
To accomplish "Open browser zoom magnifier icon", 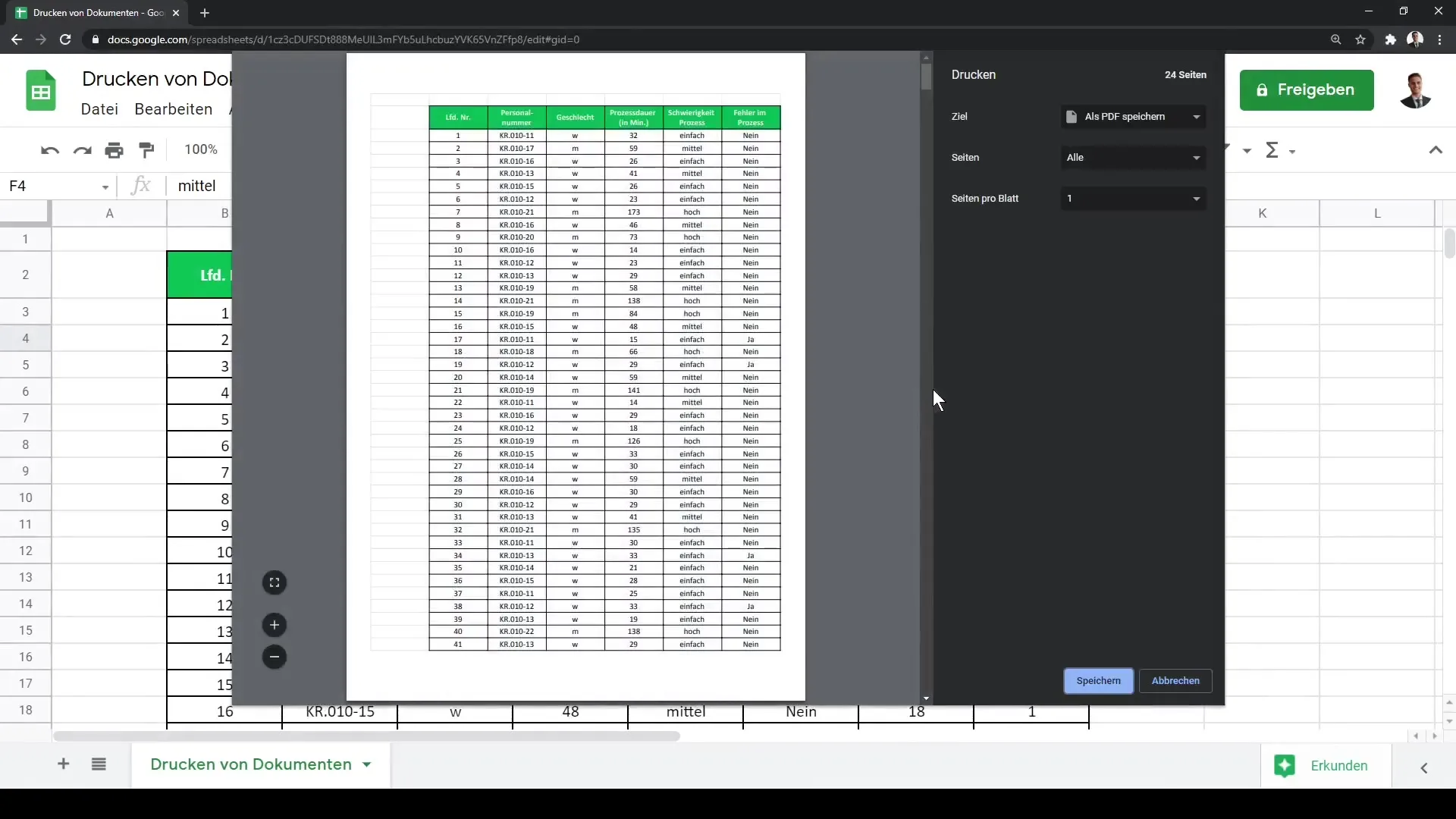I will pyautogui.click(x=1335, y=39).
